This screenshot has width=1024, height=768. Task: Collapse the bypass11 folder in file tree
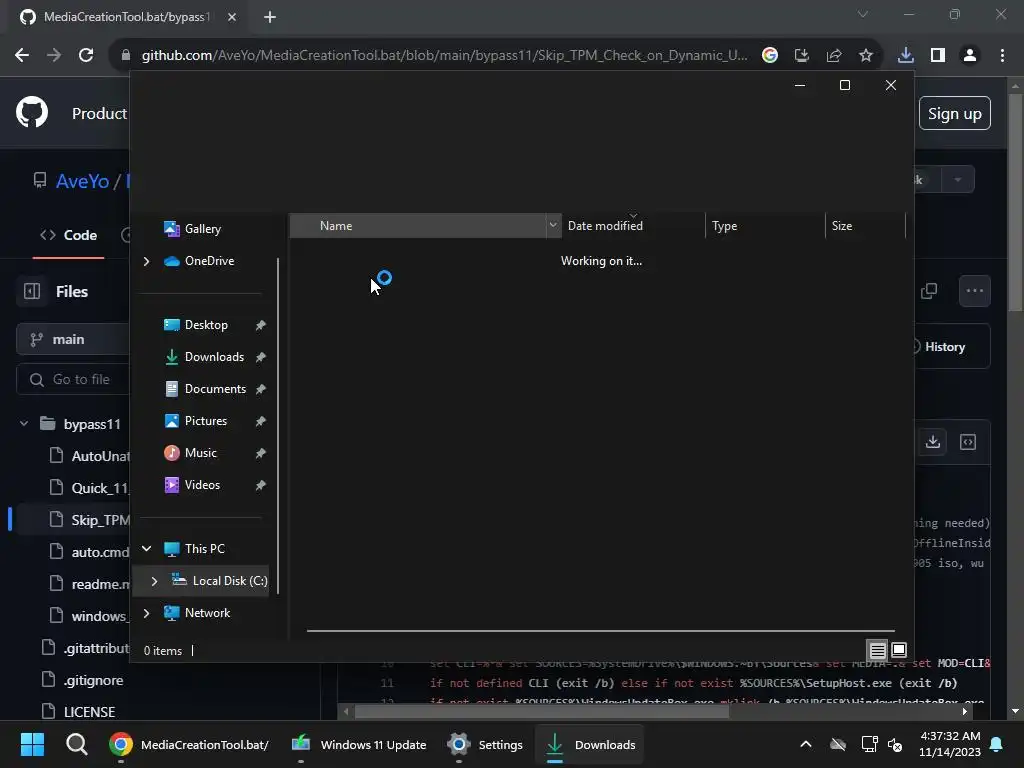[24, 424]
